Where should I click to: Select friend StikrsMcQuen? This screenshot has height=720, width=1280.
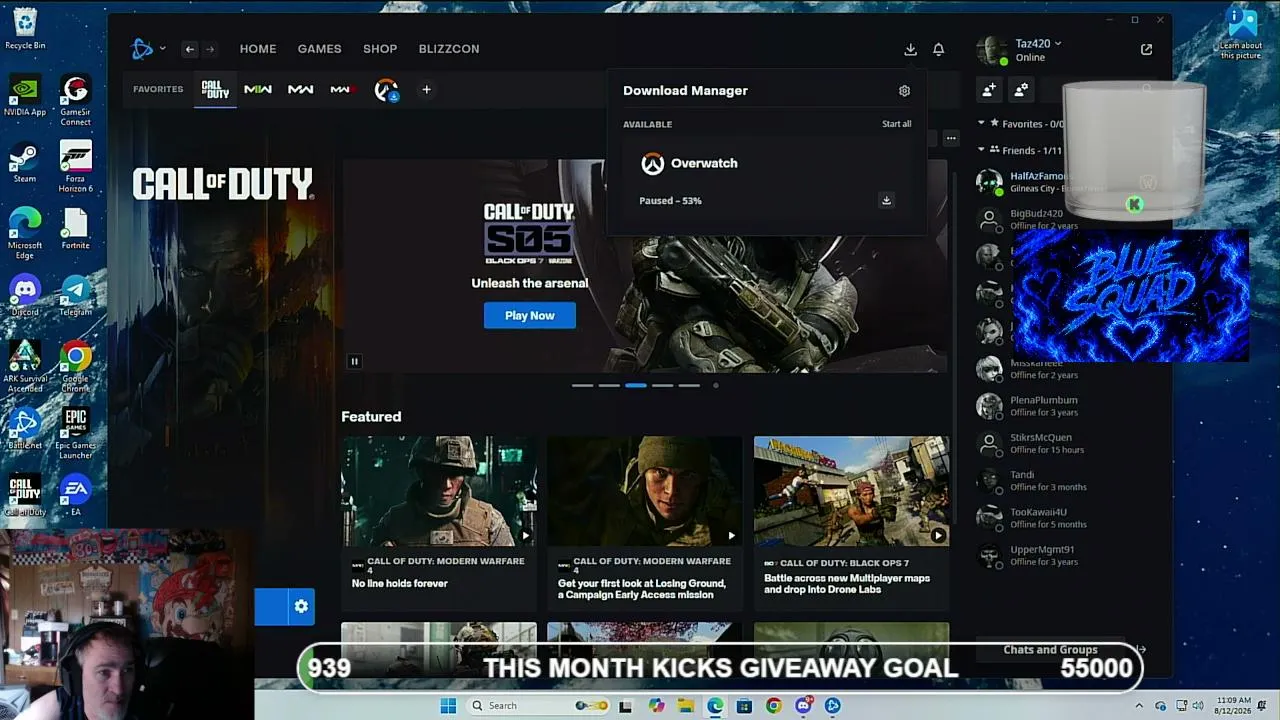point(1060,443)
